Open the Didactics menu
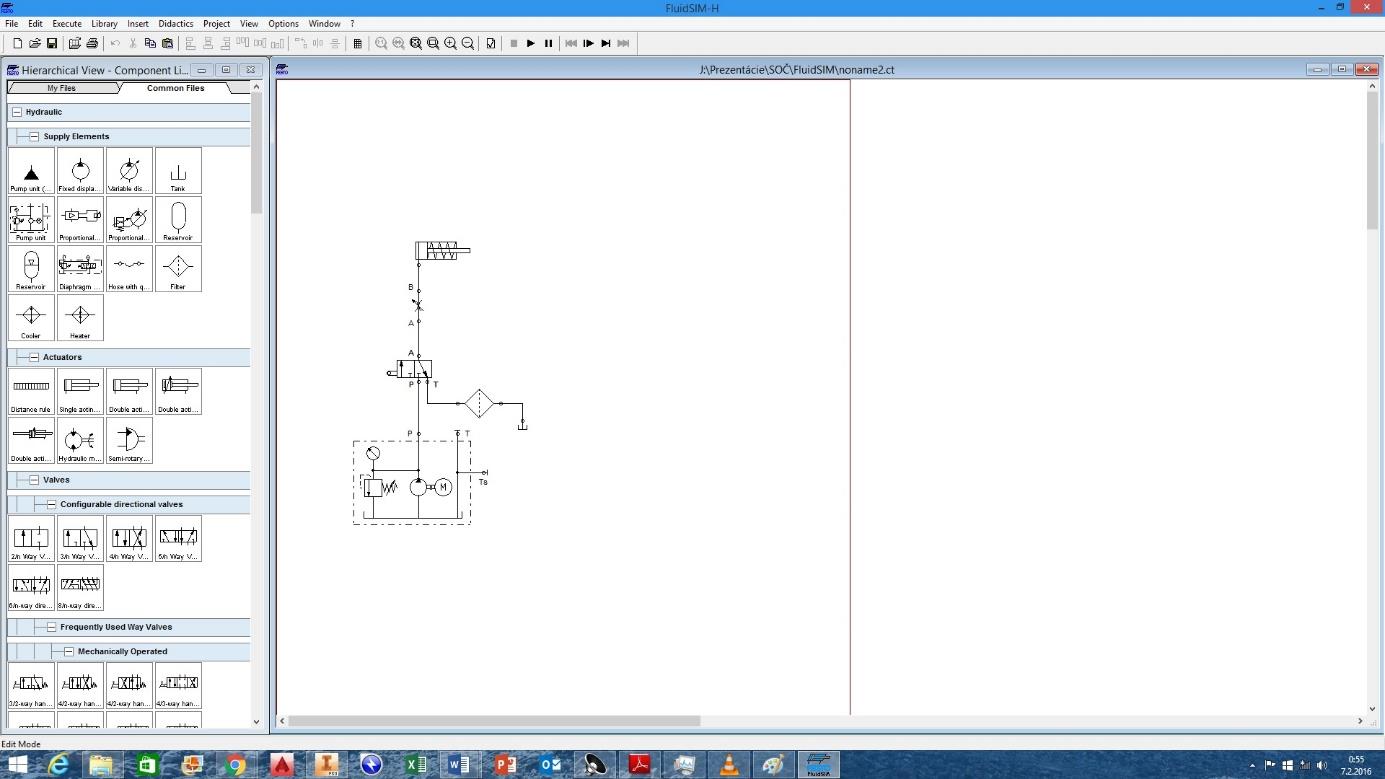 pyautogui.click(x=176, y=23)
